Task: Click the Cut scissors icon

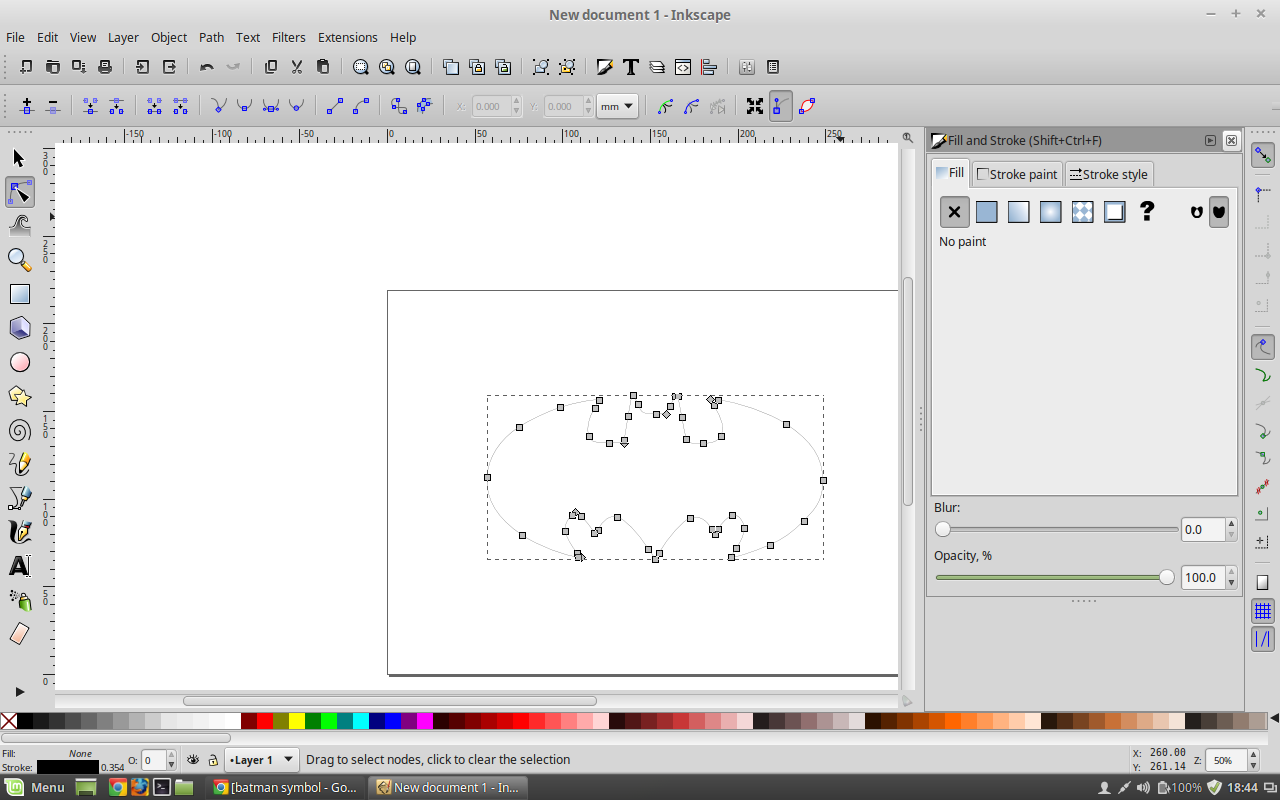Action: 297,67
